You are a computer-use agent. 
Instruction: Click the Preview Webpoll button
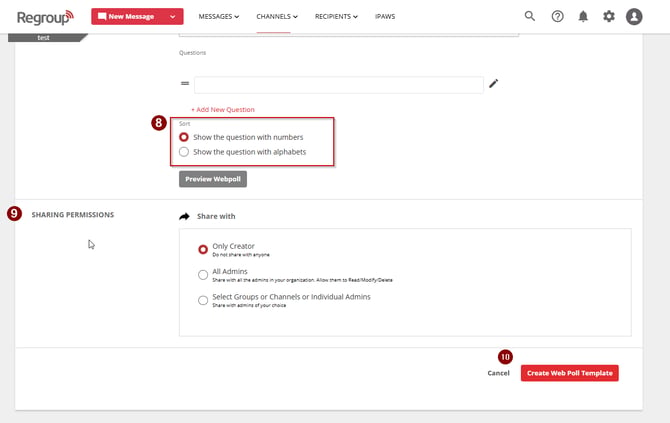click(x=213, y=179)
